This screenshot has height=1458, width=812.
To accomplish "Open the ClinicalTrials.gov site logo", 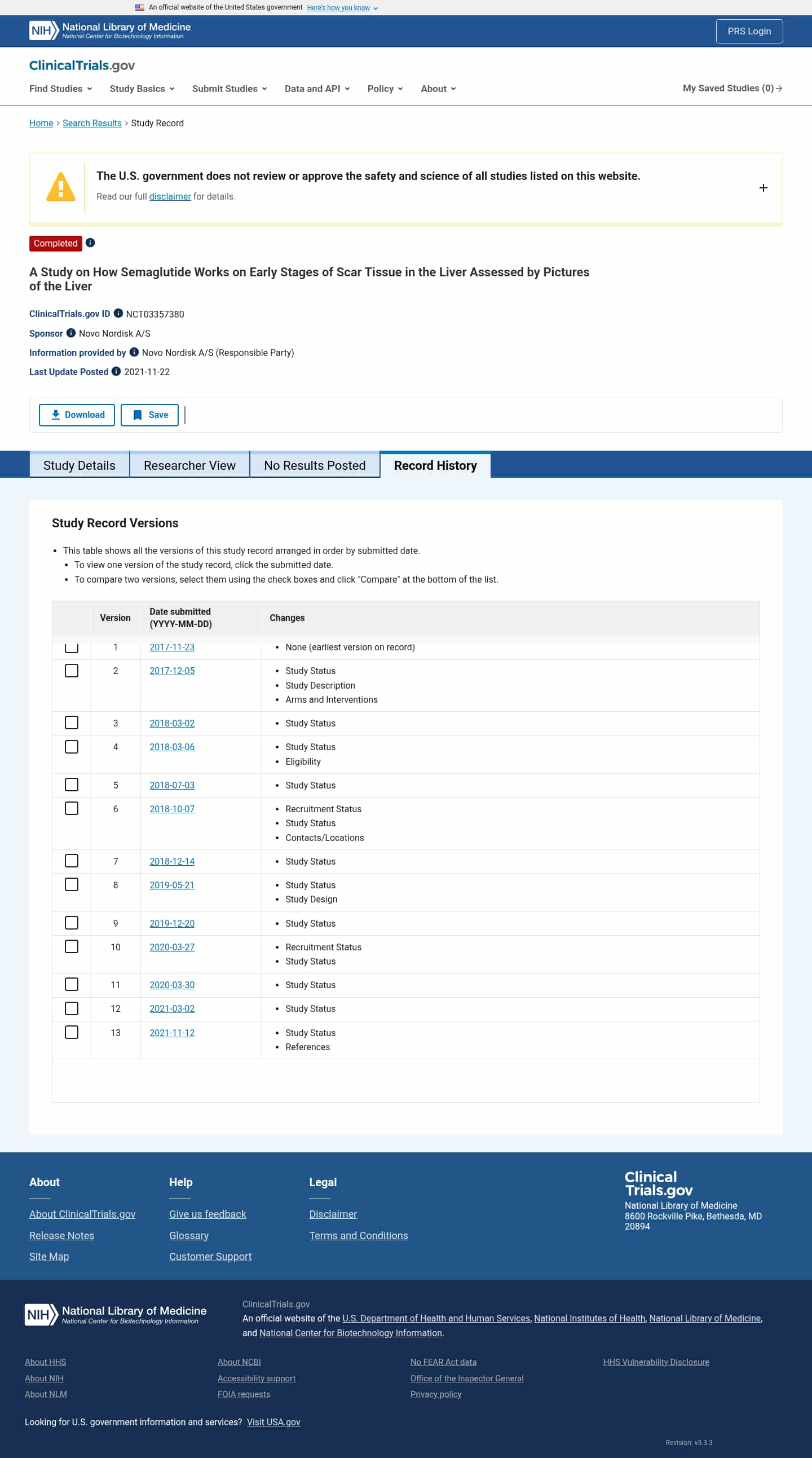I will pyautogui.click(x=82, y=65).
